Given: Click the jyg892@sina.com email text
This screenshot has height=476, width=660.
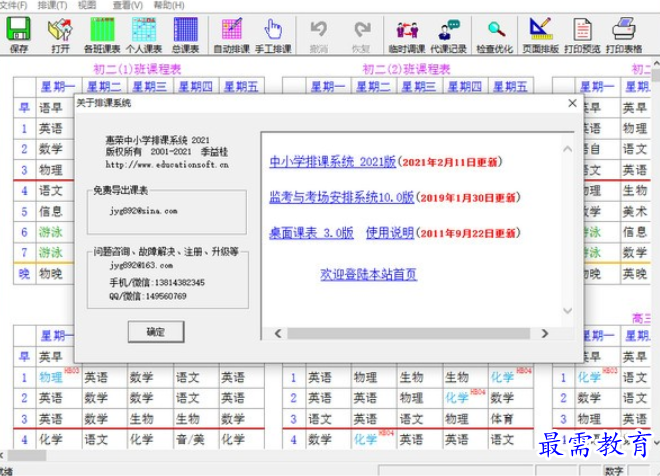Looking at the screenshot, I should click(144, 211).
